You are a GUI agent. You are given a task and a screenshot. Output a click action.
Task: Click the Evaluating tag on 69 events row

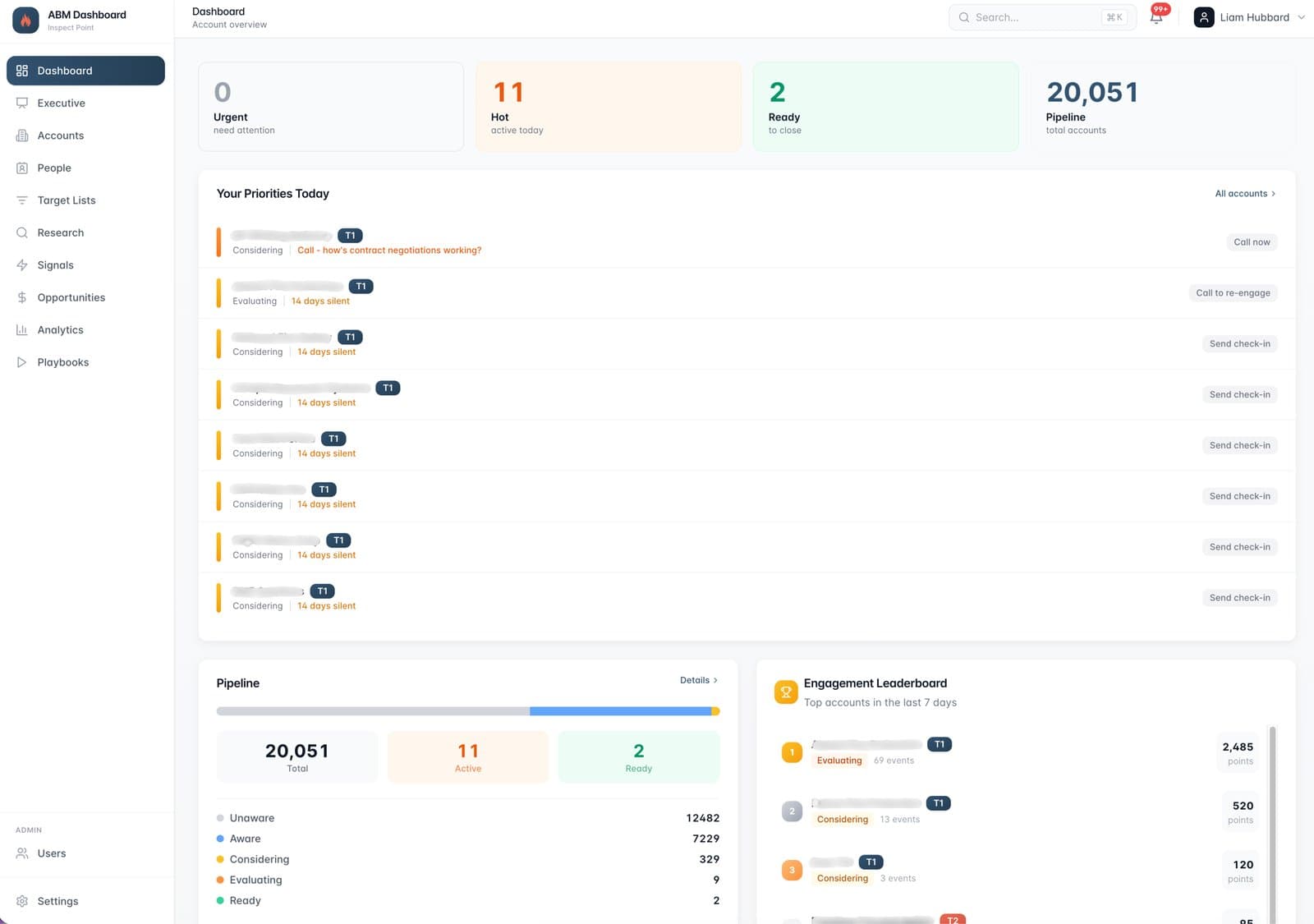pos(839,761)
